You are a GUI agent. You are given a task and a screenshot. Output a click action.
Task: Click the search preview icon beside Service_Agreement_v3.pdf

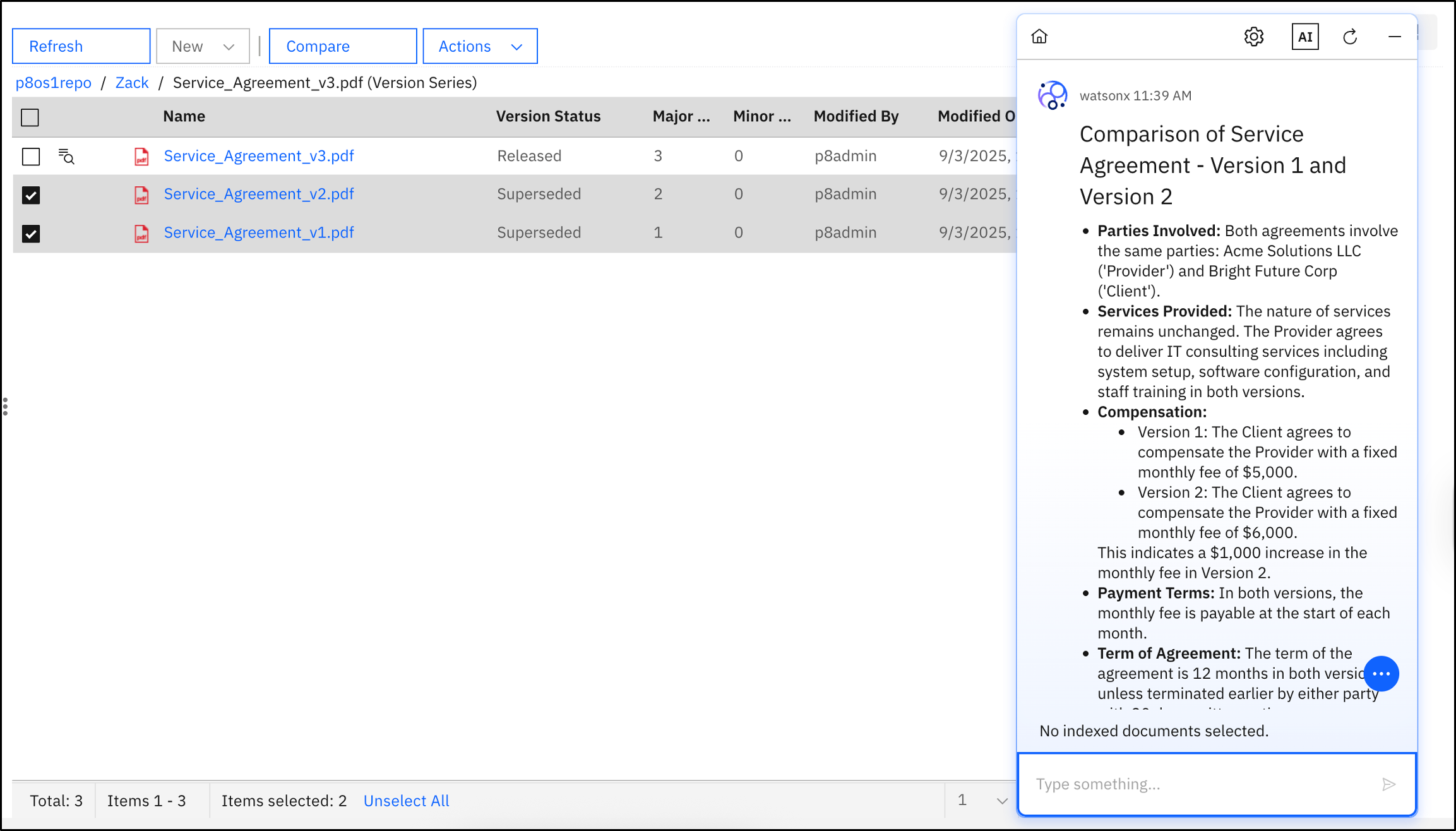(x=66, y=156)
